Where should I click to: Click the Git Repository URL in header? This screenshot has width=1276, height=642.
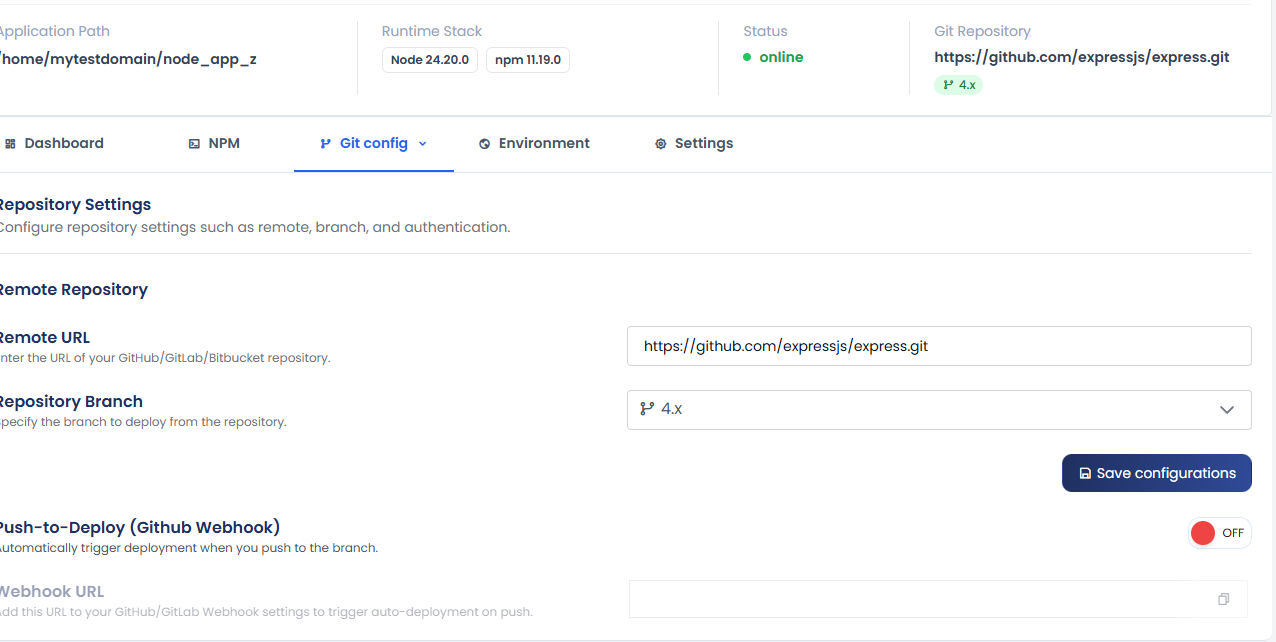pyautogui.click(x=1082, y=57)
